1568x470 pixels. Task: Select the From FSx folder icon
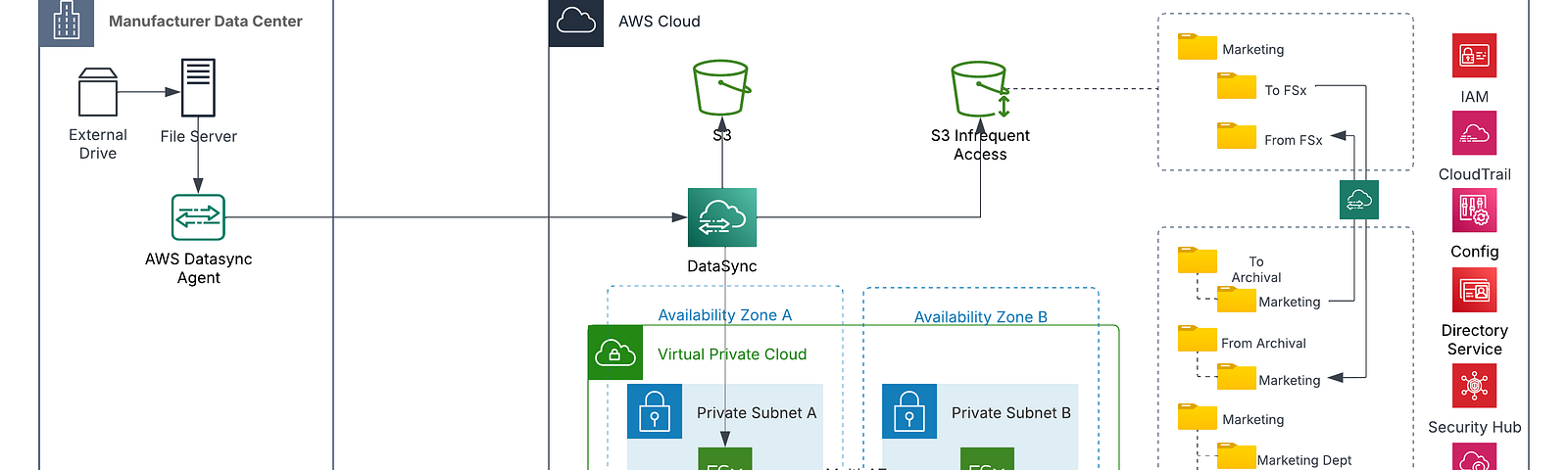click(x=1236, y=135)
